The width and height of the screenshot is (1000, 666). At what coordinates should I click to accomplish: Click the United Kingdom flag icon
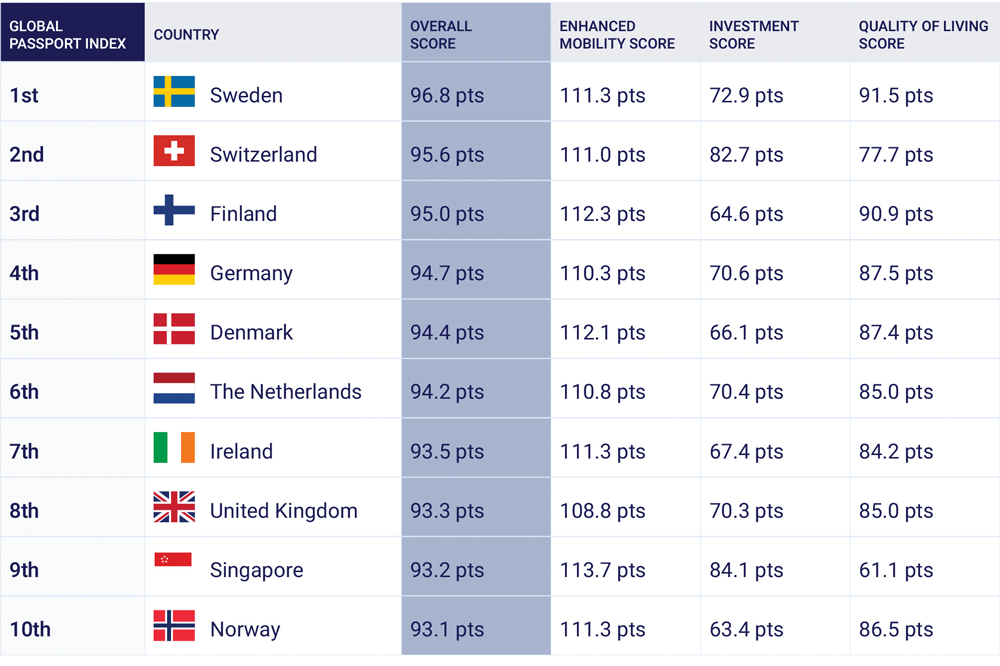(x=174, y=507)
